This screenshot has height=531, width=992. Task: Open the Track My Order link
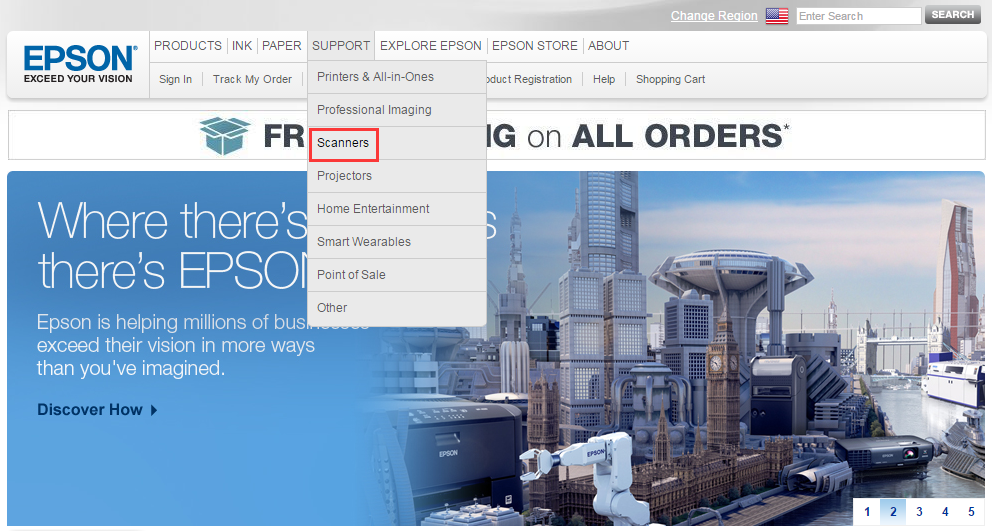point(252,79)
